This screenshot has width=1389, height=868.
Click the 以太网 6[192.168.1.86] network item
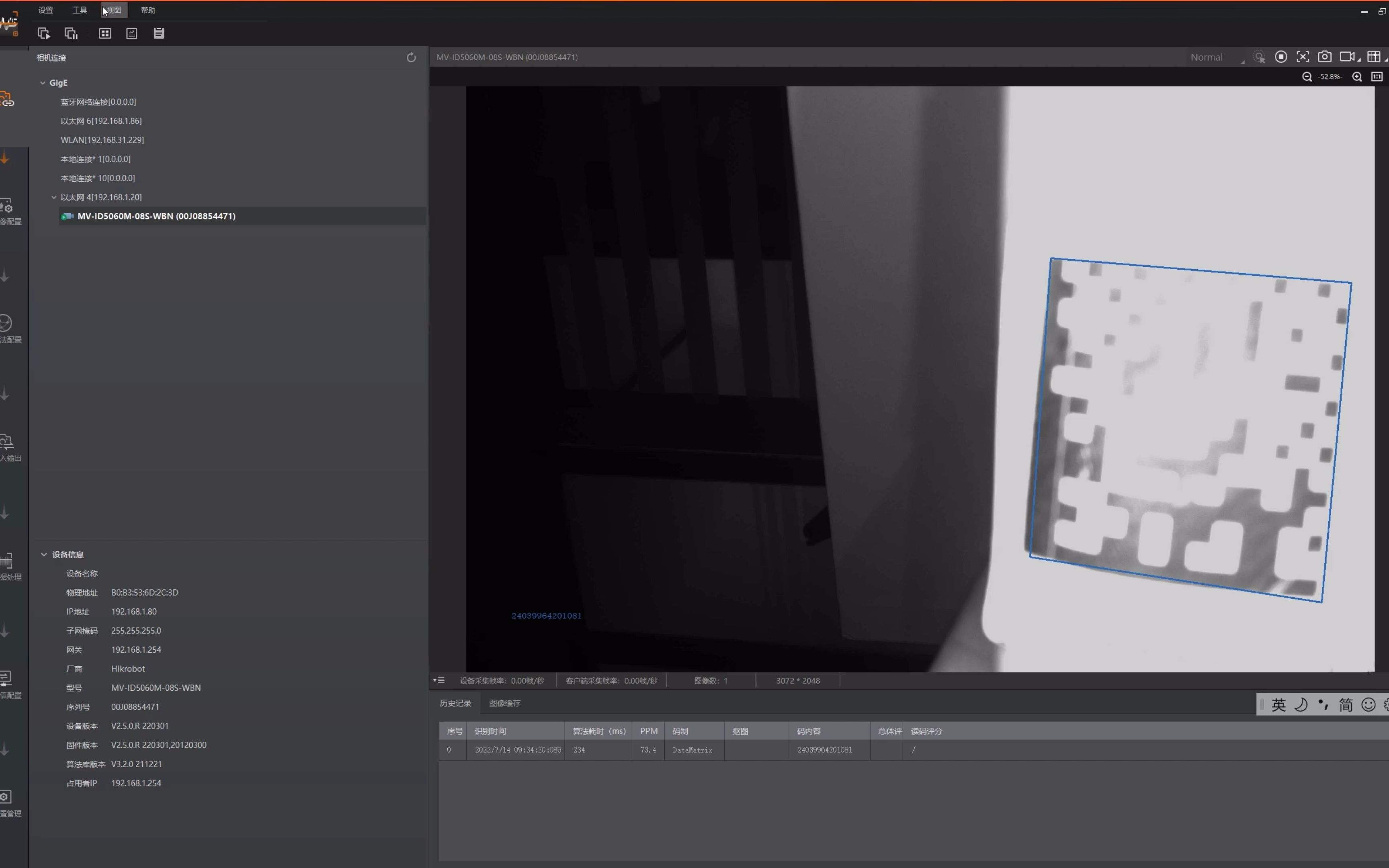tap(100, 120)
